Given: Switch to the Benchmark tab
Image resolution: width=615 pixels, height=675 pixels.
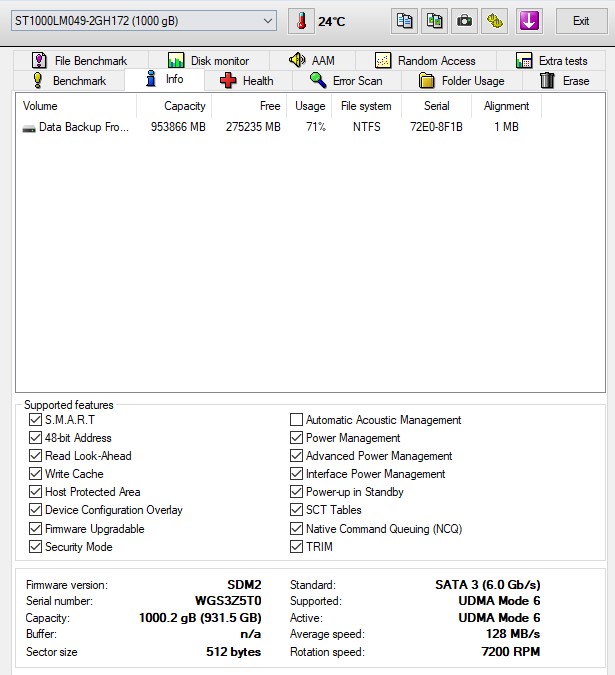Looking at the screenshot, I should [69, 81].
